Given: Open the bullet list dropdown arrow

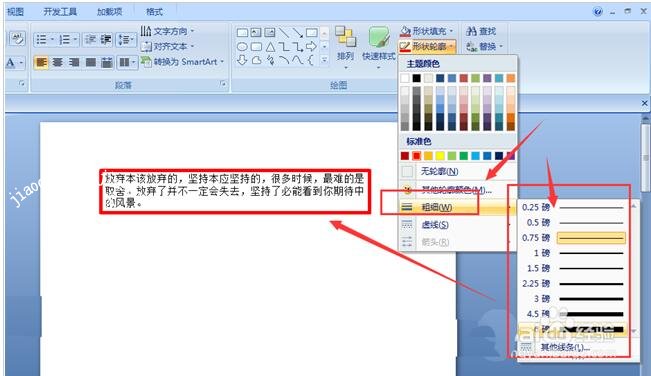Looking at the screenshot, I should point(52,39).
